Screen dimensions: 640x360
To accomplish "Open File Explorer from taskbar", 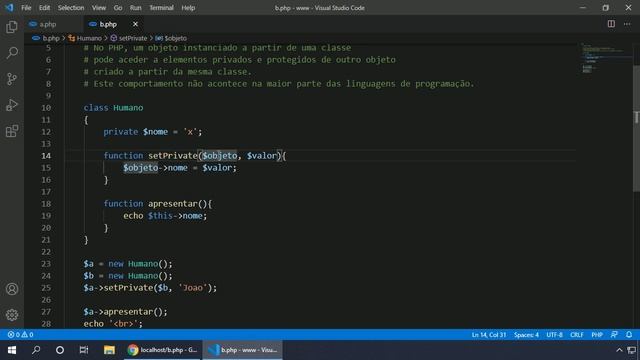I will (109, 350).
